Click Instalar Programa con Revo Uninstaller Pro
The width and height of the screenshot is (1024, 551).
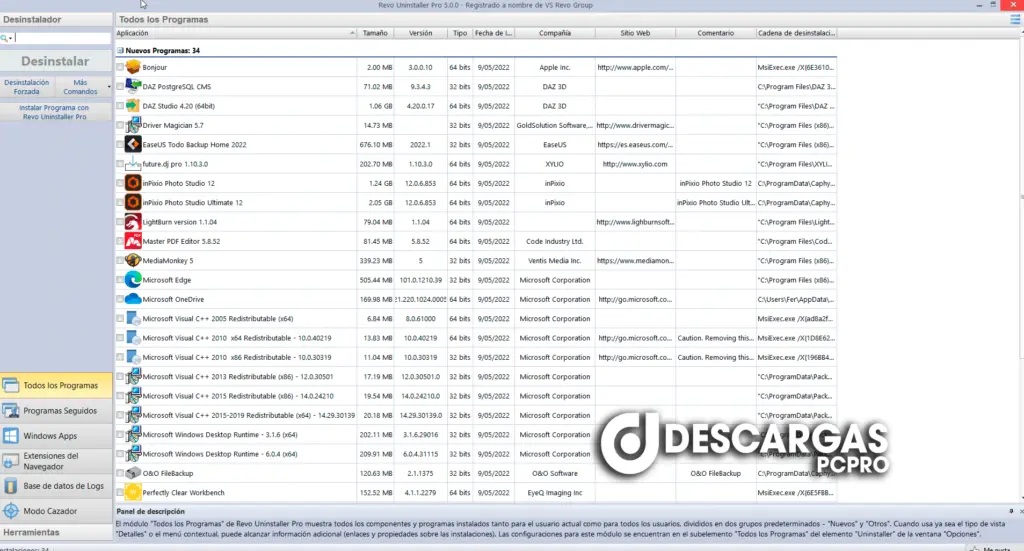click(x=55, y=112)
